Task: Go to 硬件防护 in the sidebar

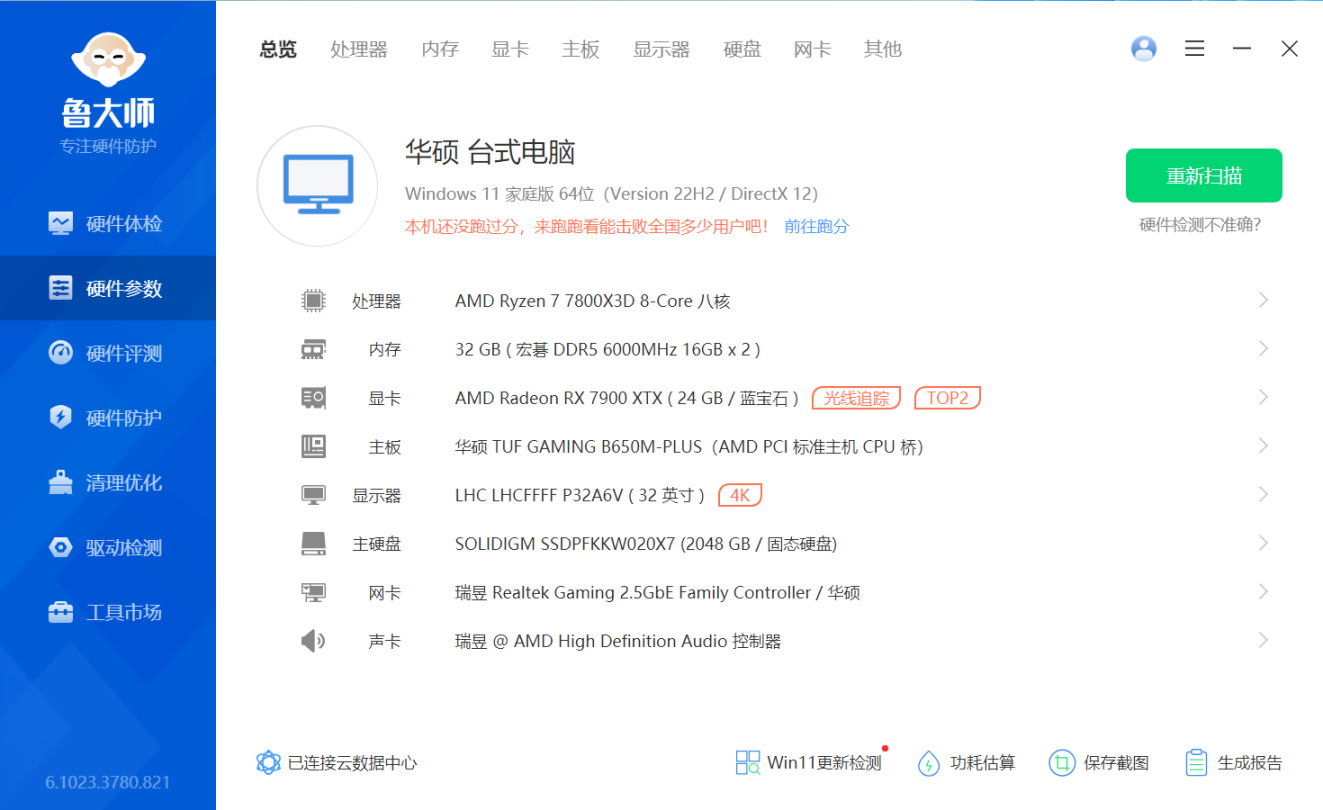Action: pos(108,418)
